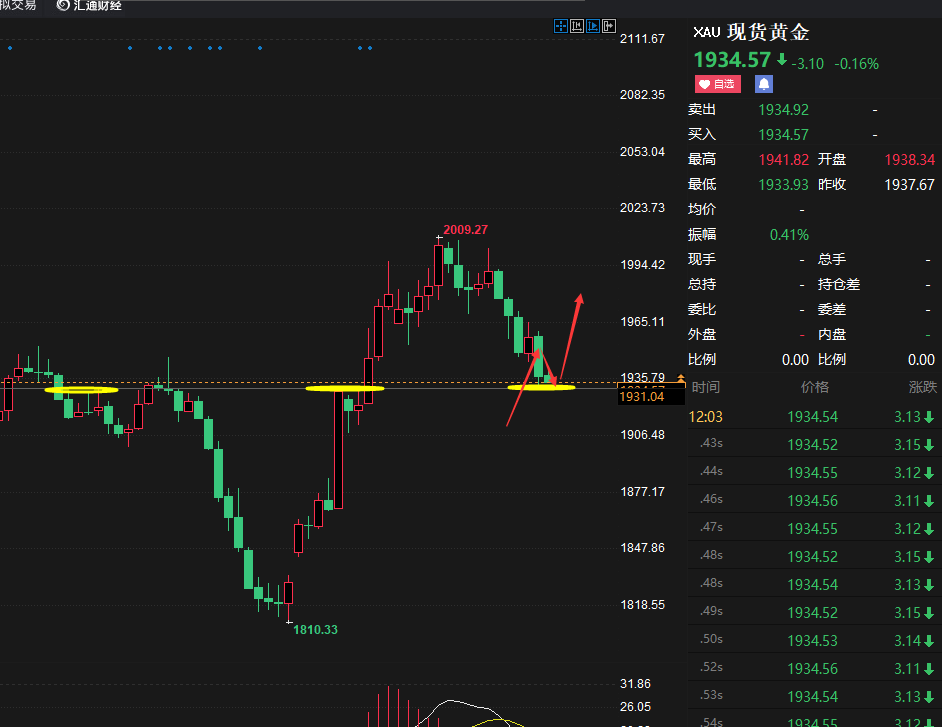Image resolution: width=942 pixels, height=727 pixels.
Task: Click the 31.86 indicator axis value
Action: pyautogui.click(x=635, y=684)
